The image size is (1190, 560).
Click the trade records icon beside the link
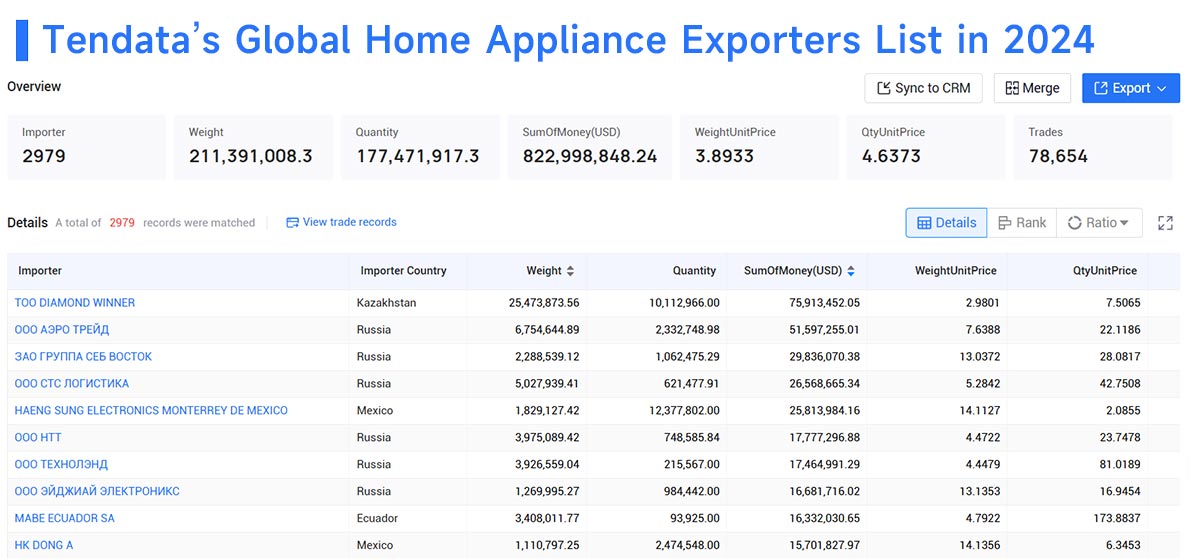click(292, 222)
